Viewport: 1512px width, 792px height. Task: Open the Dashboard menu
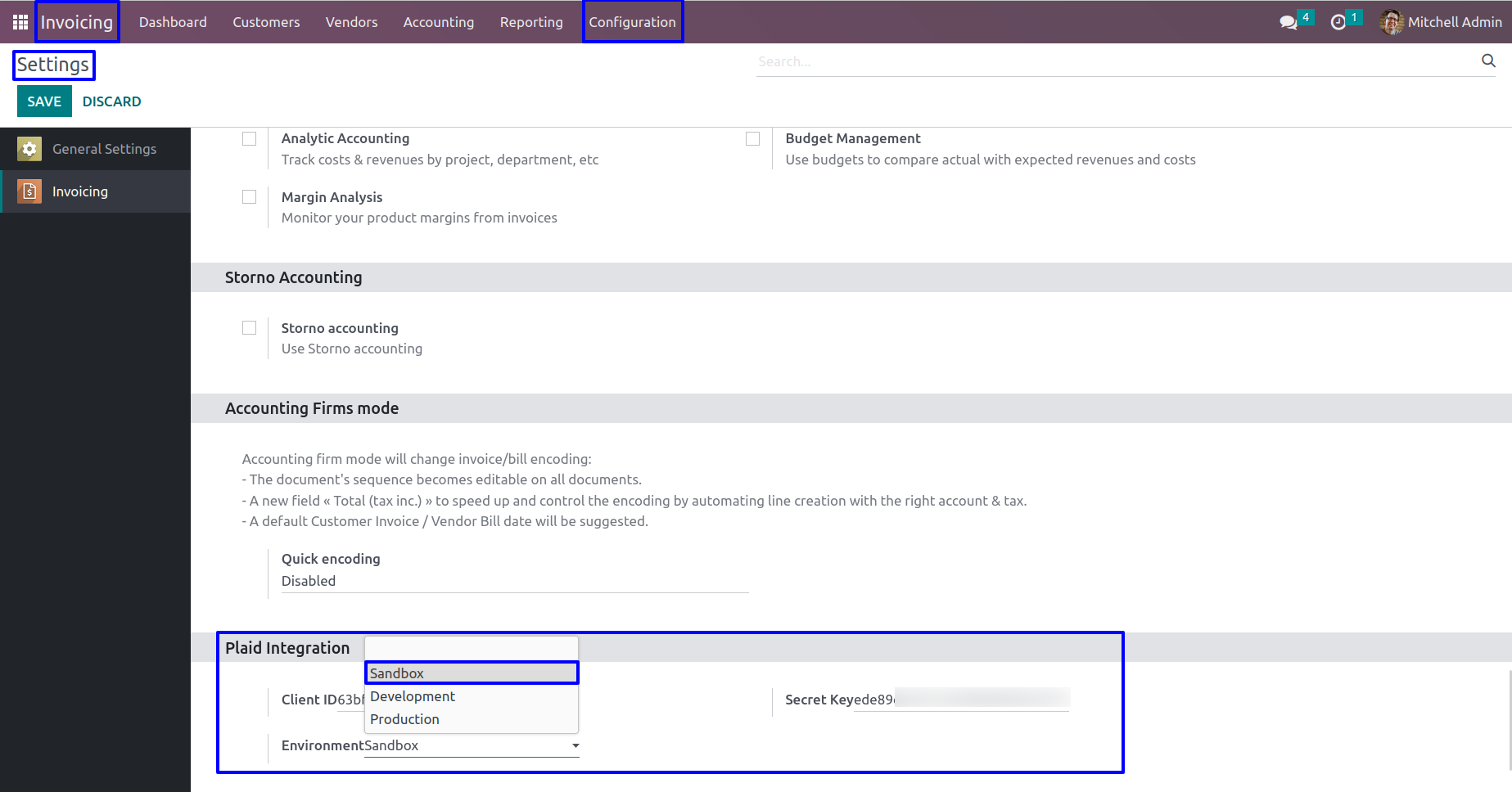click(173, 22)
